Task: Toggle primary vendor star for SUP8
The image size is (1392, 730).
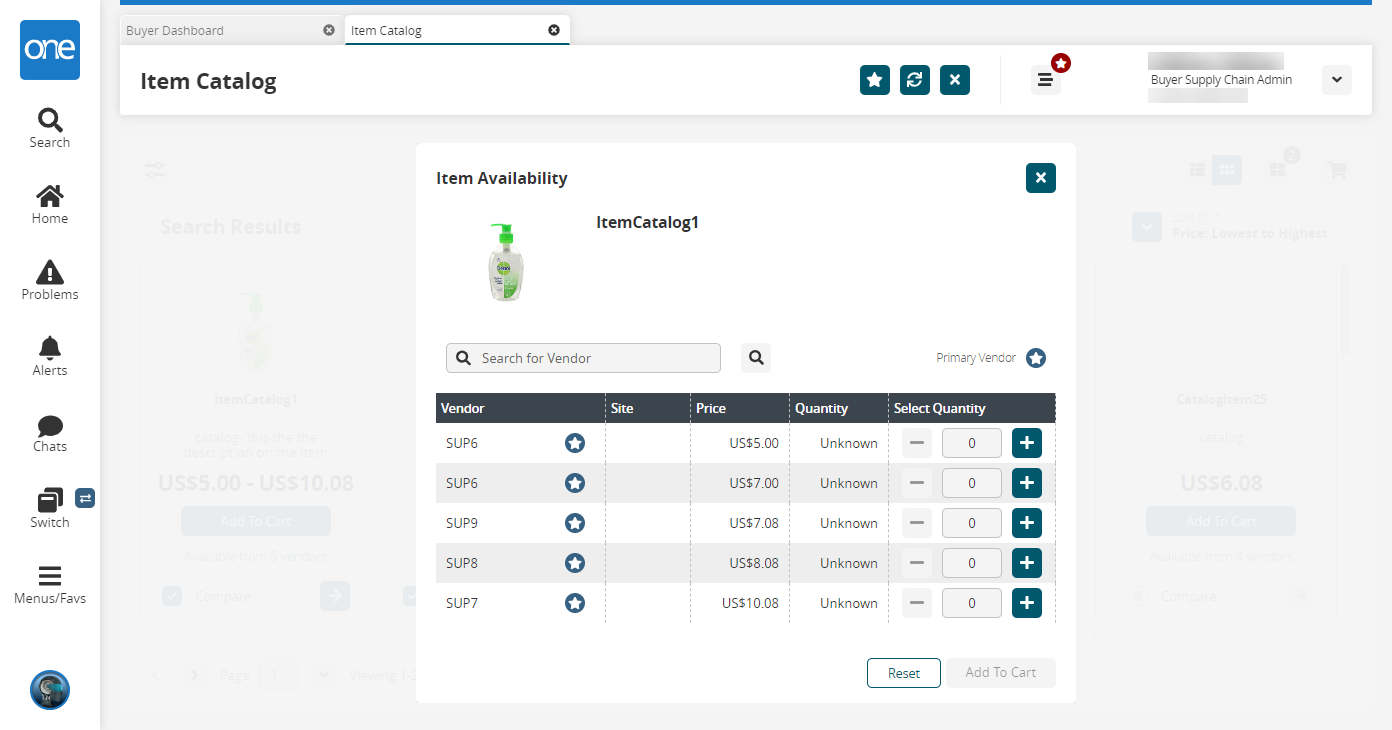Action: [x=575, y=563]
